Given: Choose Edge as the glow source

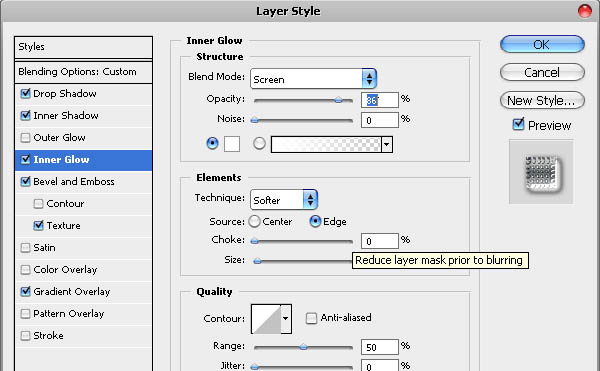Looking at the screenshot, I should [315, 221].
